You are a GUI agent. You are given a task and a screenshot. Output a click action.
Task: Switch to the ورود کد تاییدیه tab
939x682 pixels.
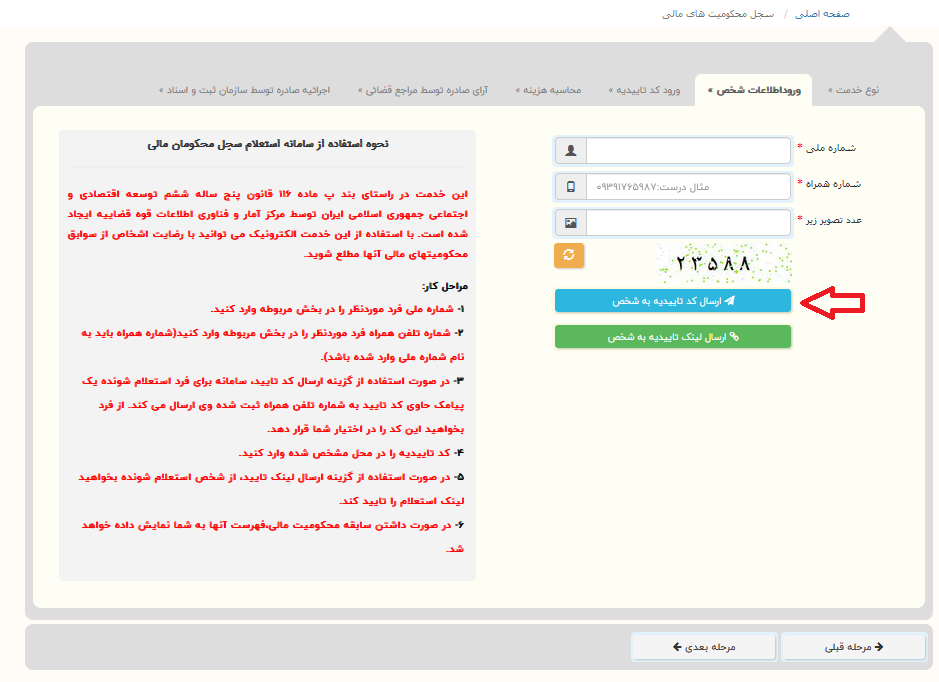click(x=644, y=90)
